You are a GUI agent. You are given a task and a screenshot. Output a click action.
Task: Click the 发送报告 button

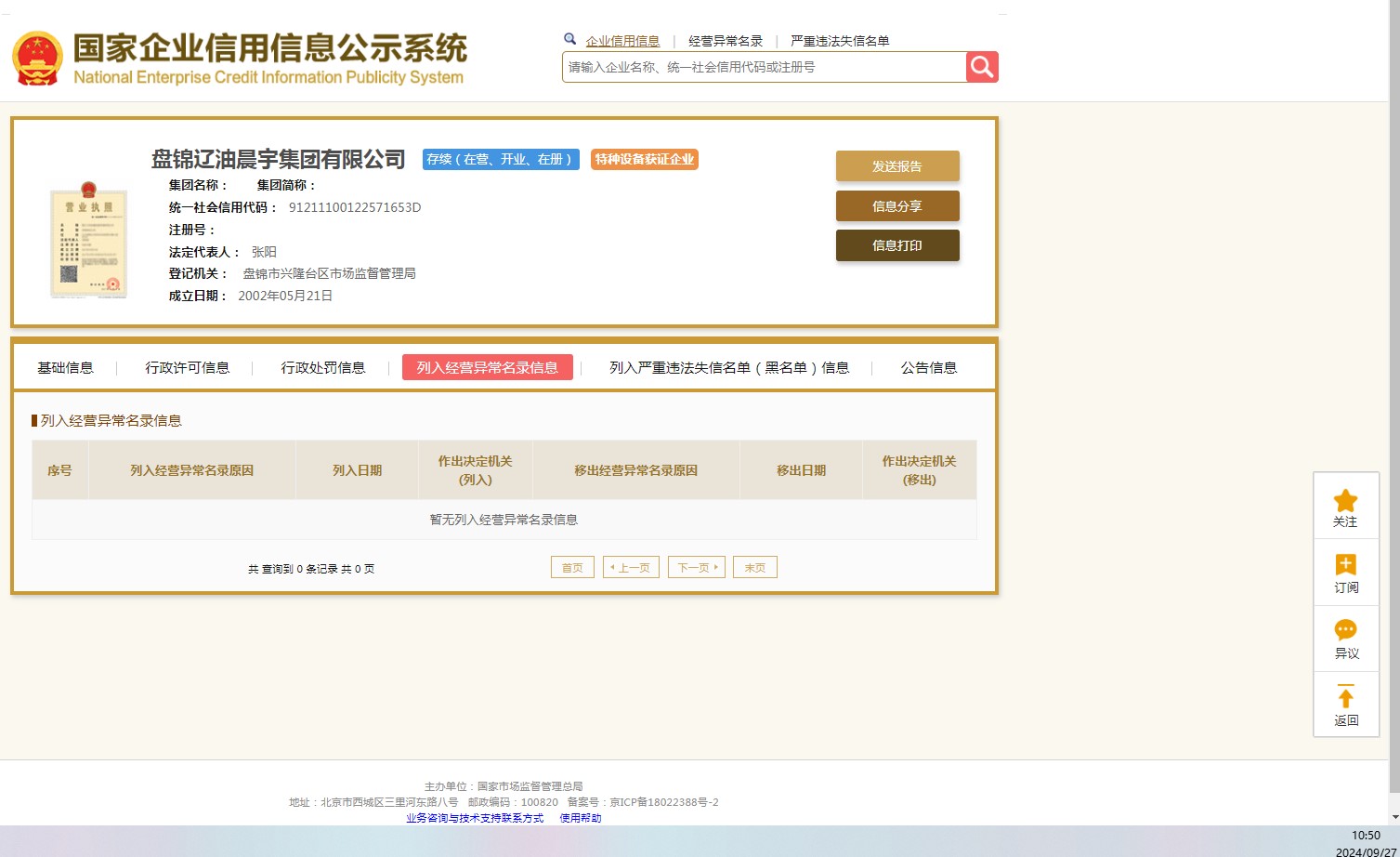(x=897, y=166)
